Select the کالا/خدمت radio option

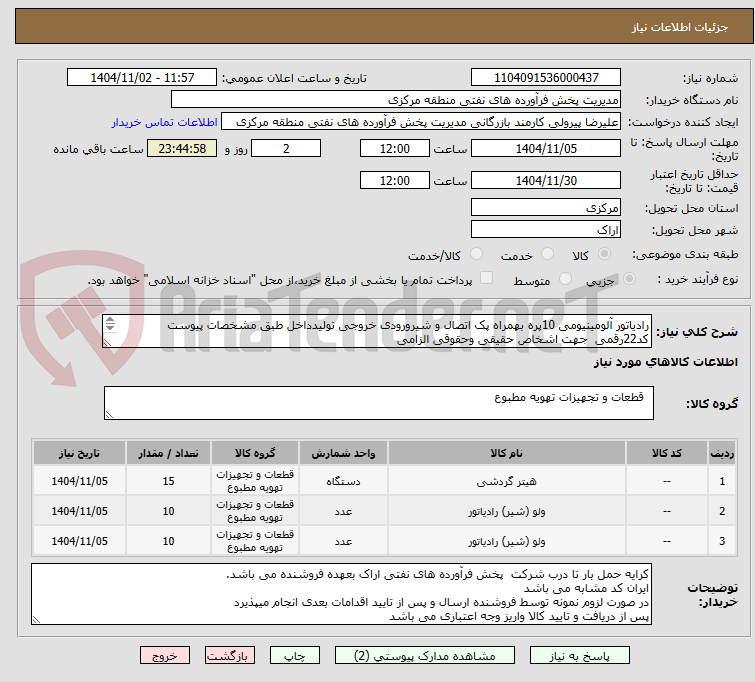[x=476, y=254]
